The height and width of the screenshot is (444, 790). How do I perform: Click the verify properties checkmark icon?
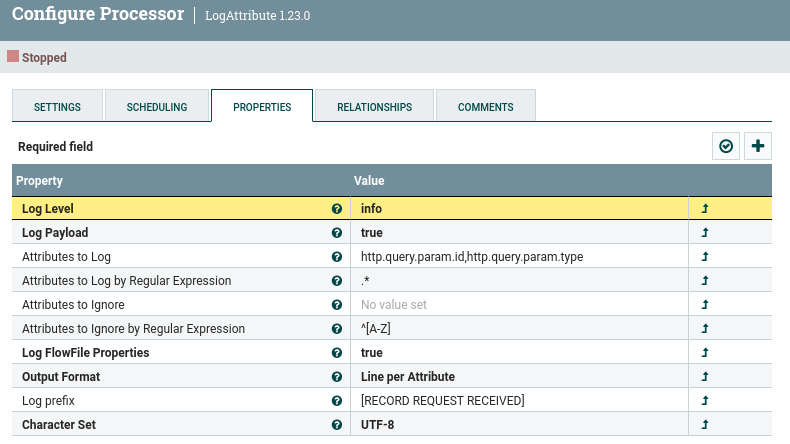click(x=726, y=146)
